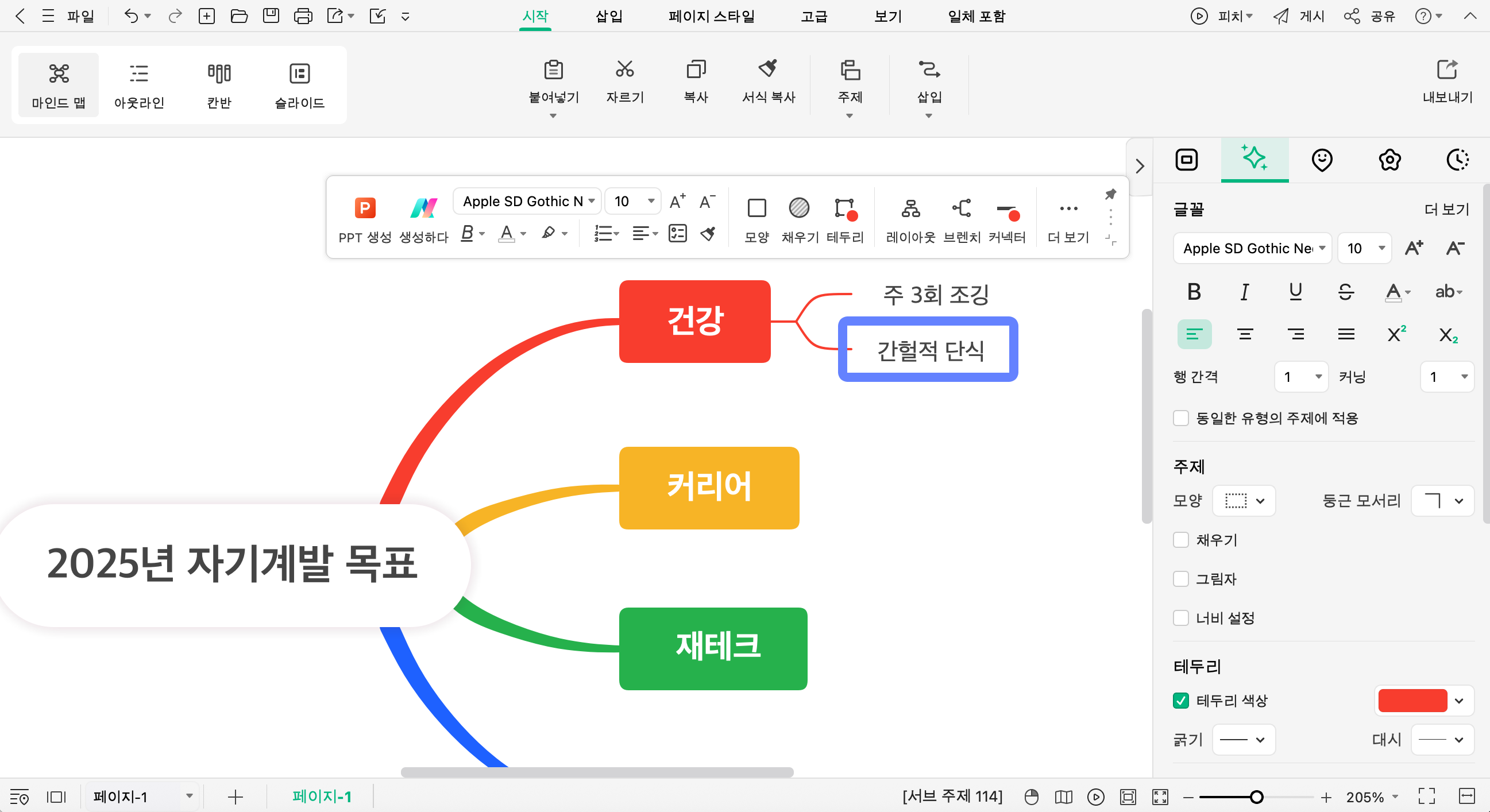The image size is (1490, 812).
Task: Open the 대시 dash style dropdown
Action: tap(1442, 740)
